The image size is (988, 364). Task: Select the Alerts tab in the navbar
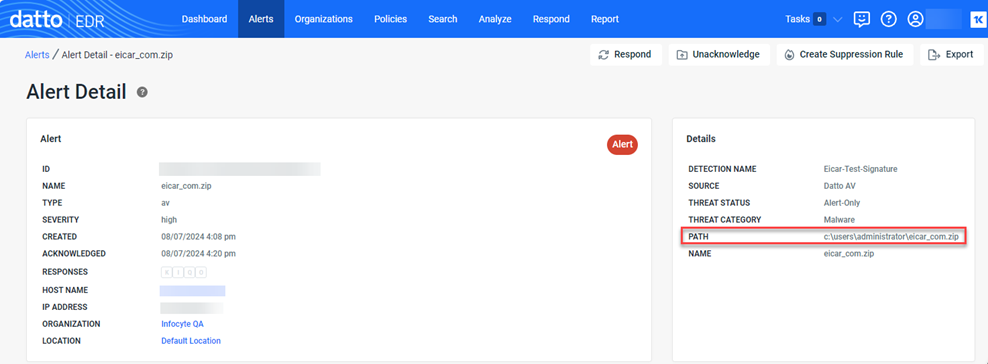261,19
